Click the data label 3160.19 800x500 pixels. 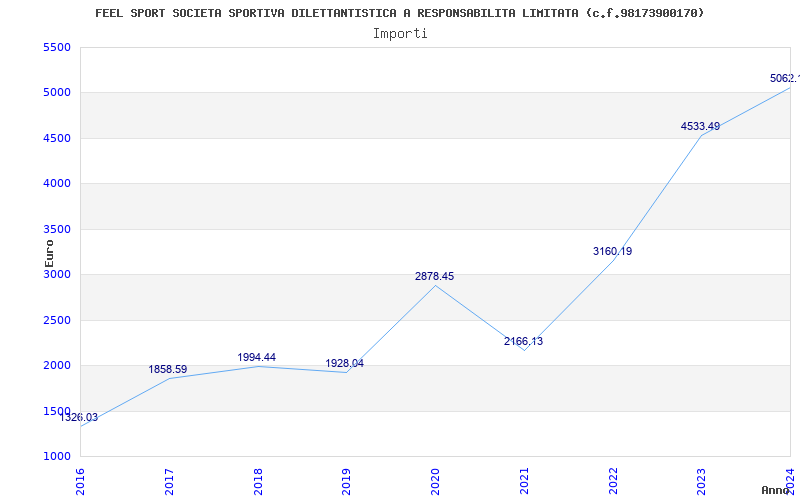tap(612, 251)
